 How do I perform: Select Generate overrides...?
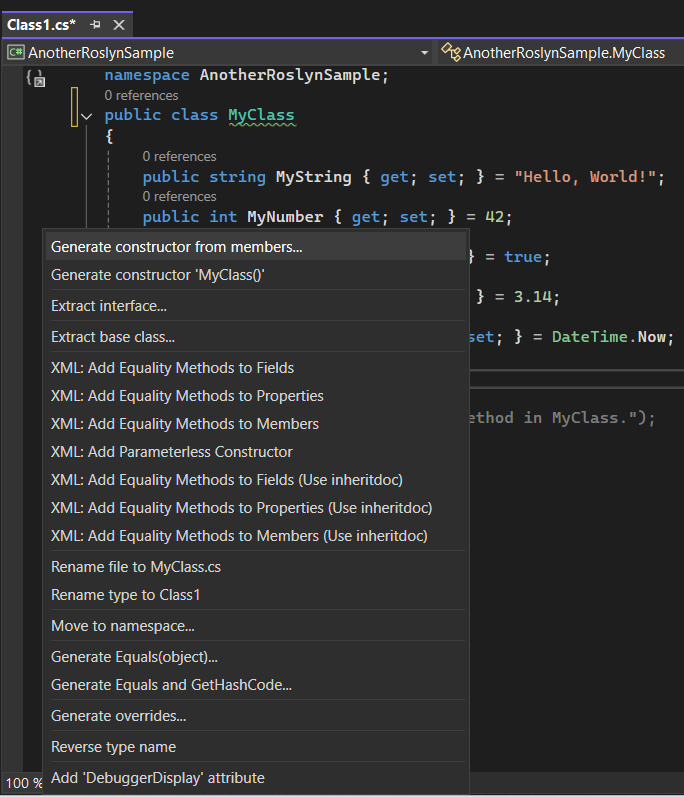256,716
